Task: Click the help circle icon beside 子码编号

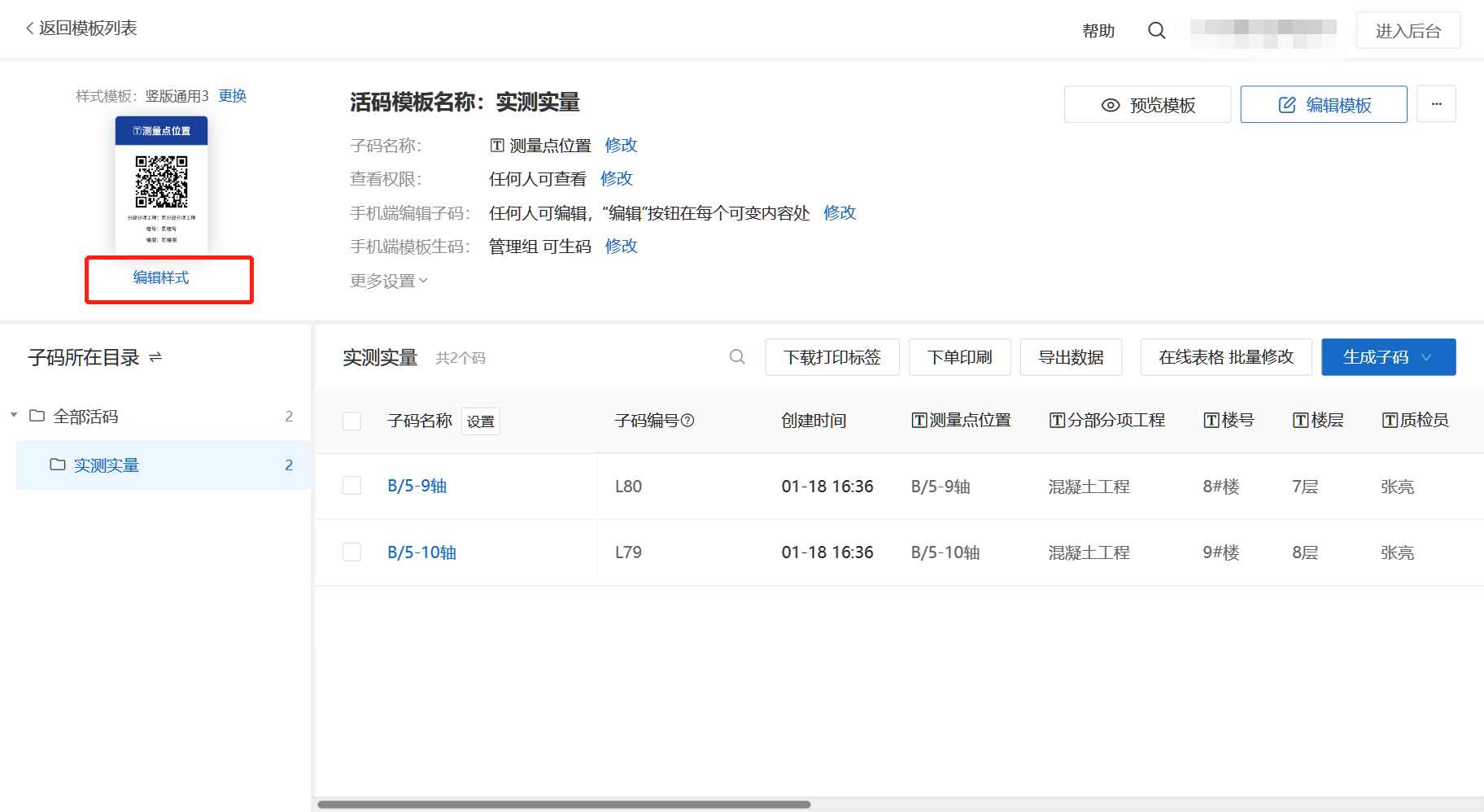Action: pyautogui.click(x=687, y=421)
